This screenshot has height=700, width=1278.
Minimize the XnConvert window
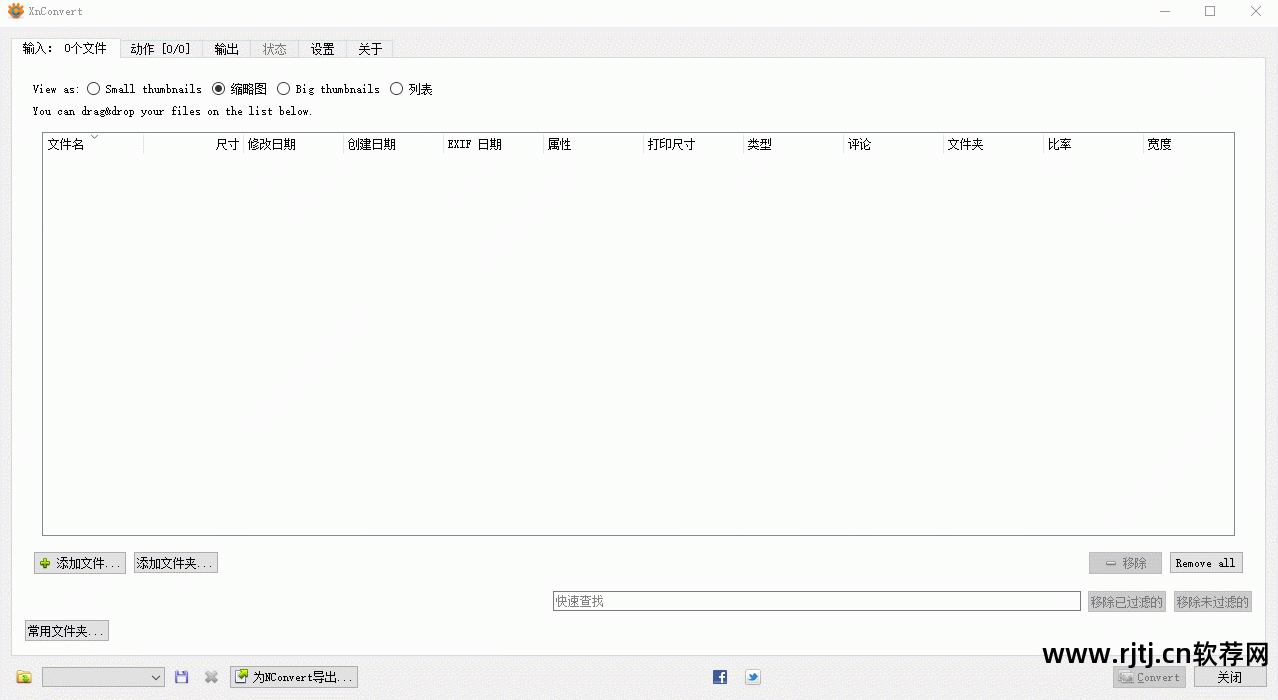(1165, 11)
